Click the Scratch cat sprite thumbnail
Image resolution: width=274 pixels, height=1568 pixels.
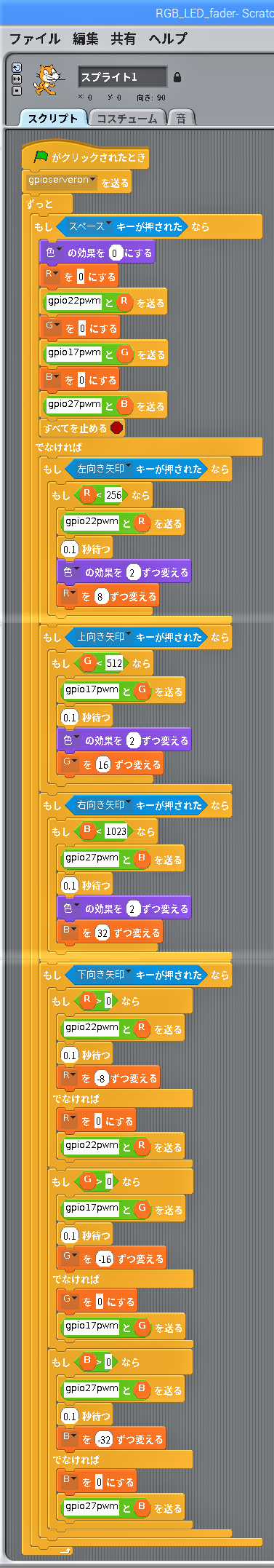coord(46,79)
